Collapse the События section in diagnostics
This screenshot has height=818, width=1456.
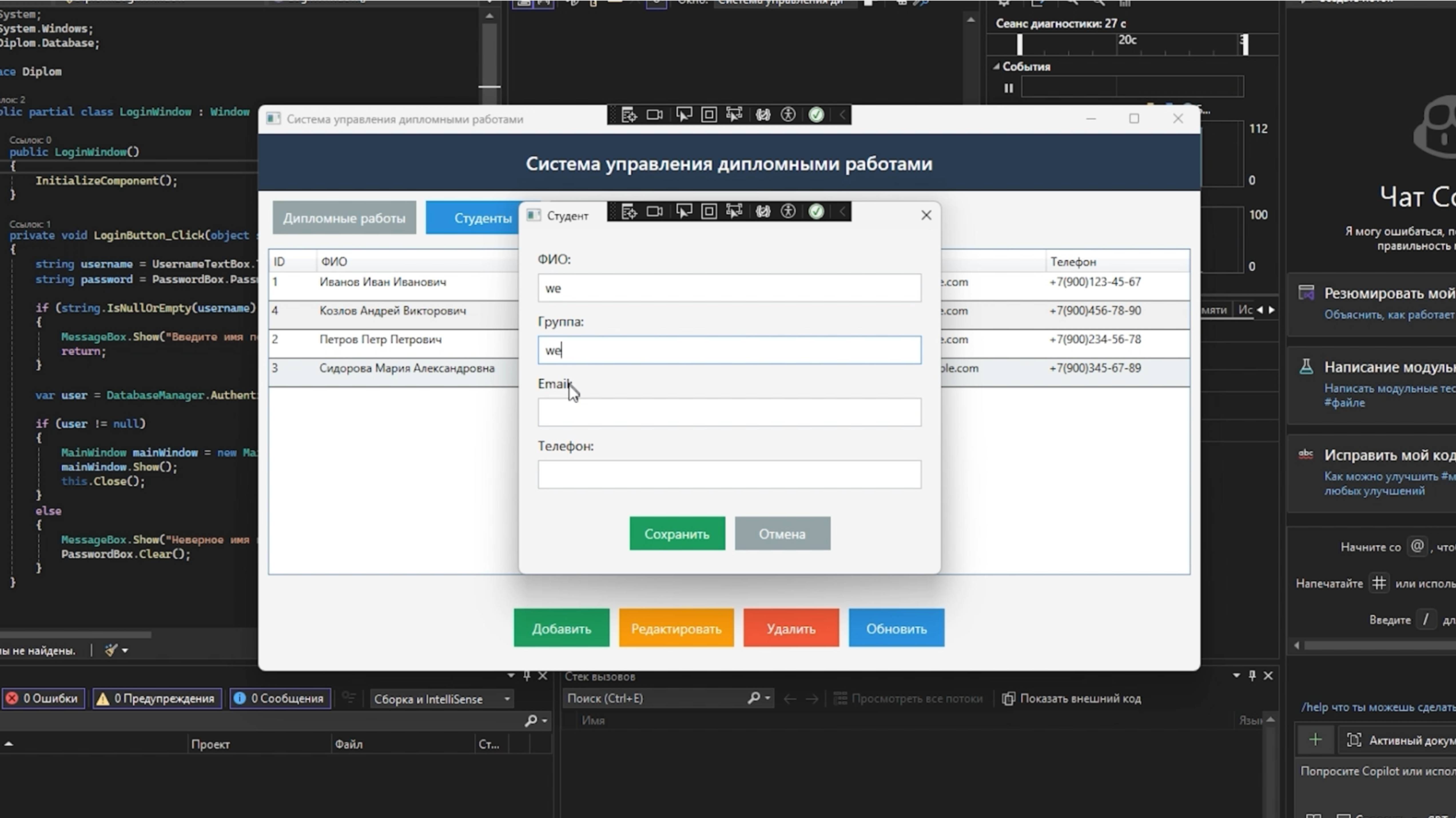point(996,67)
